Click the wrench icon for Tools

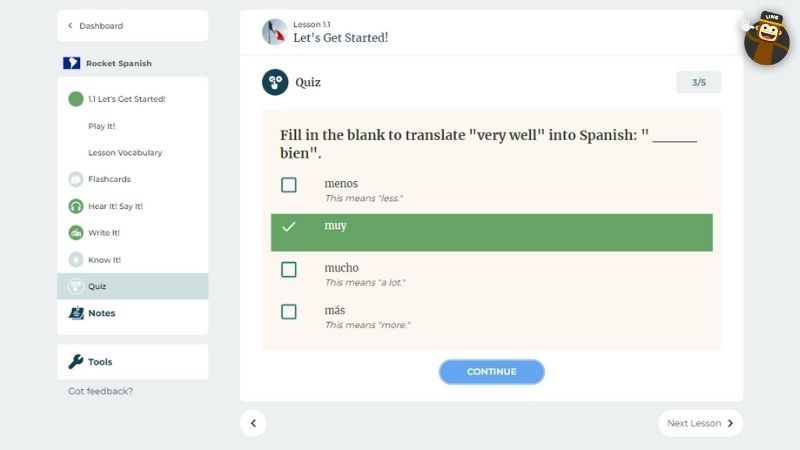click(76, 362)
